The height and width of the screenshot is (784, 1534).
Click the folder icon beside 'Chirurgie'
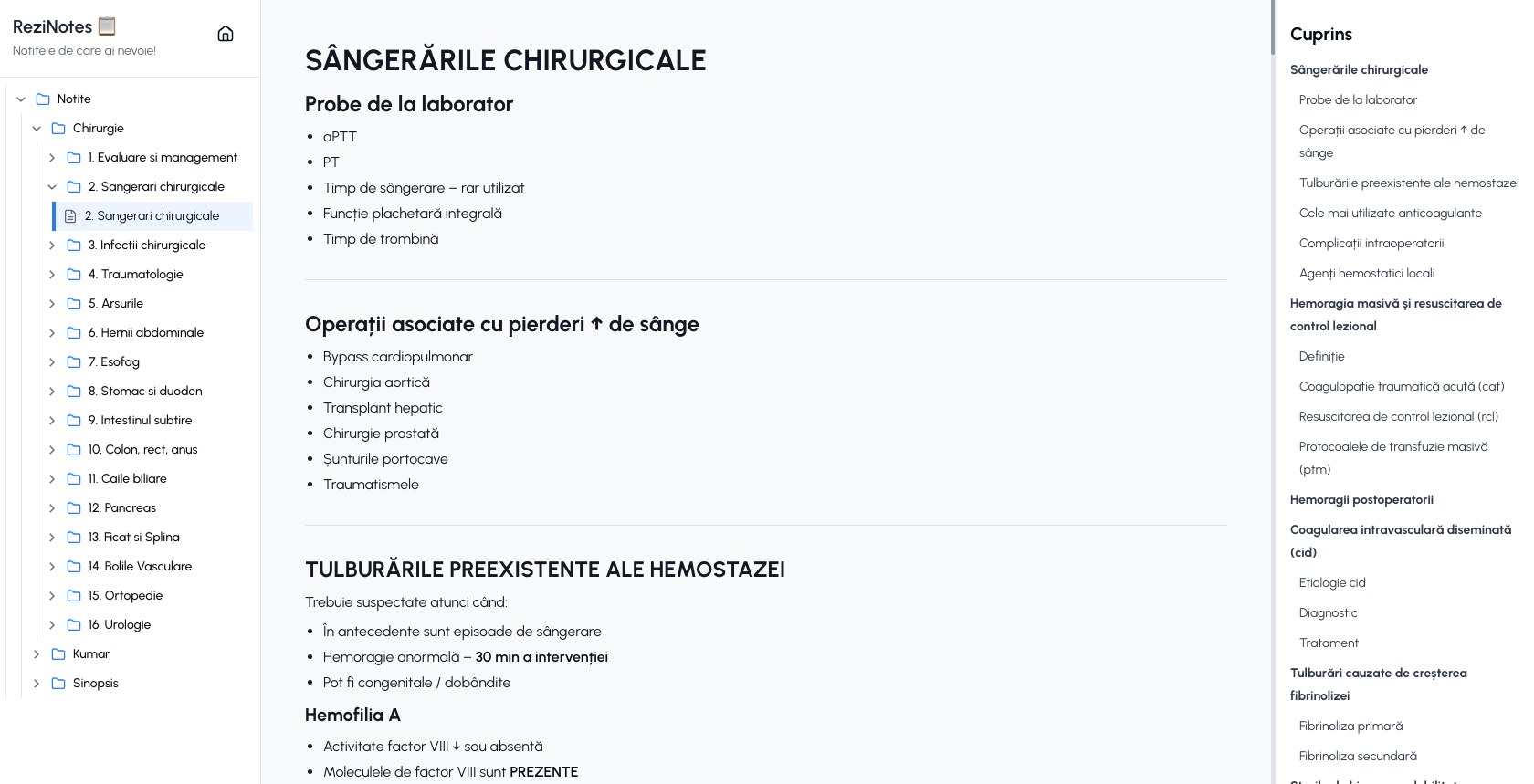58,128
